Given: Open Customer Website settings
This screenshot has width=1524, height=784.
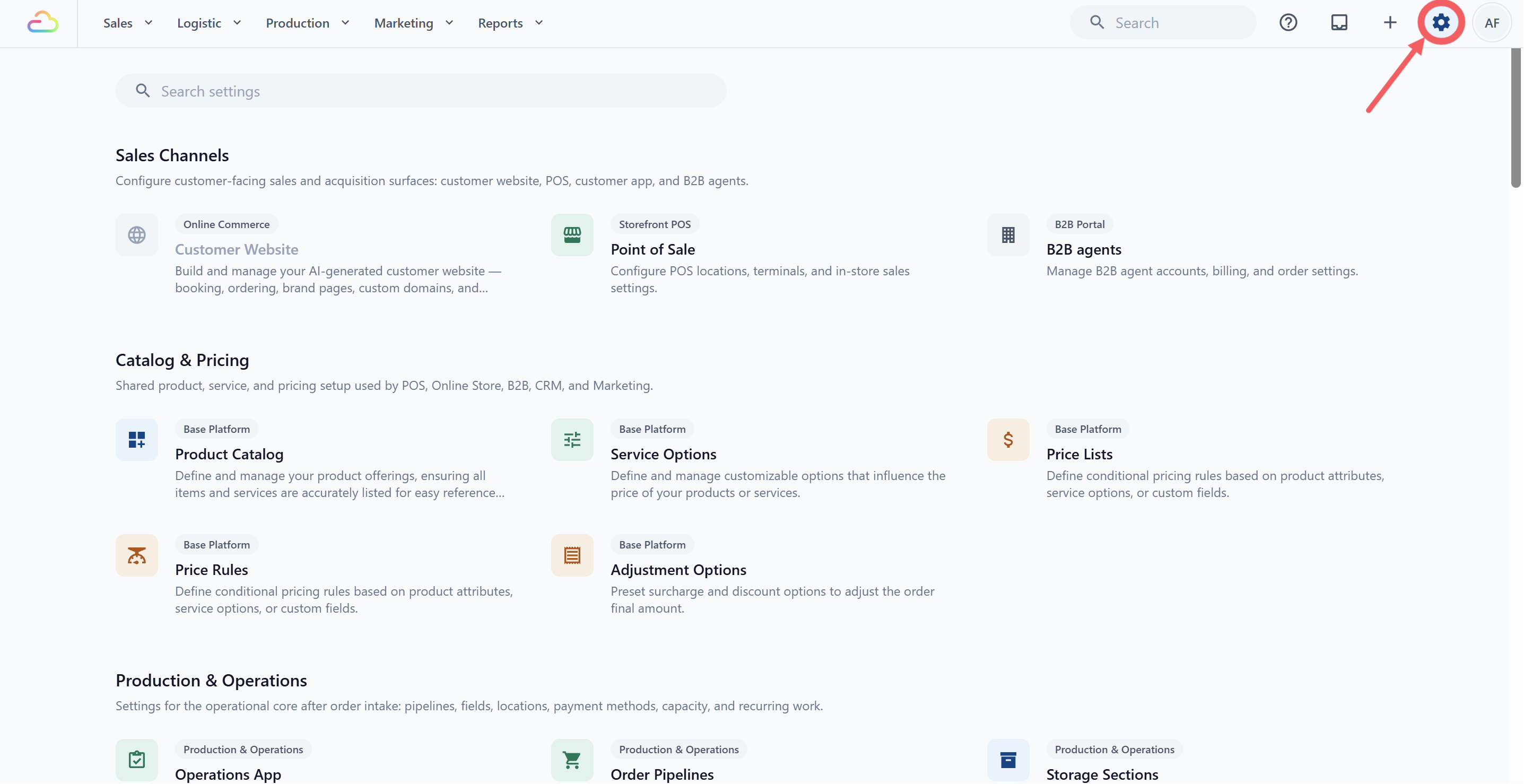Looking at the screenshot, I should 237,250.
